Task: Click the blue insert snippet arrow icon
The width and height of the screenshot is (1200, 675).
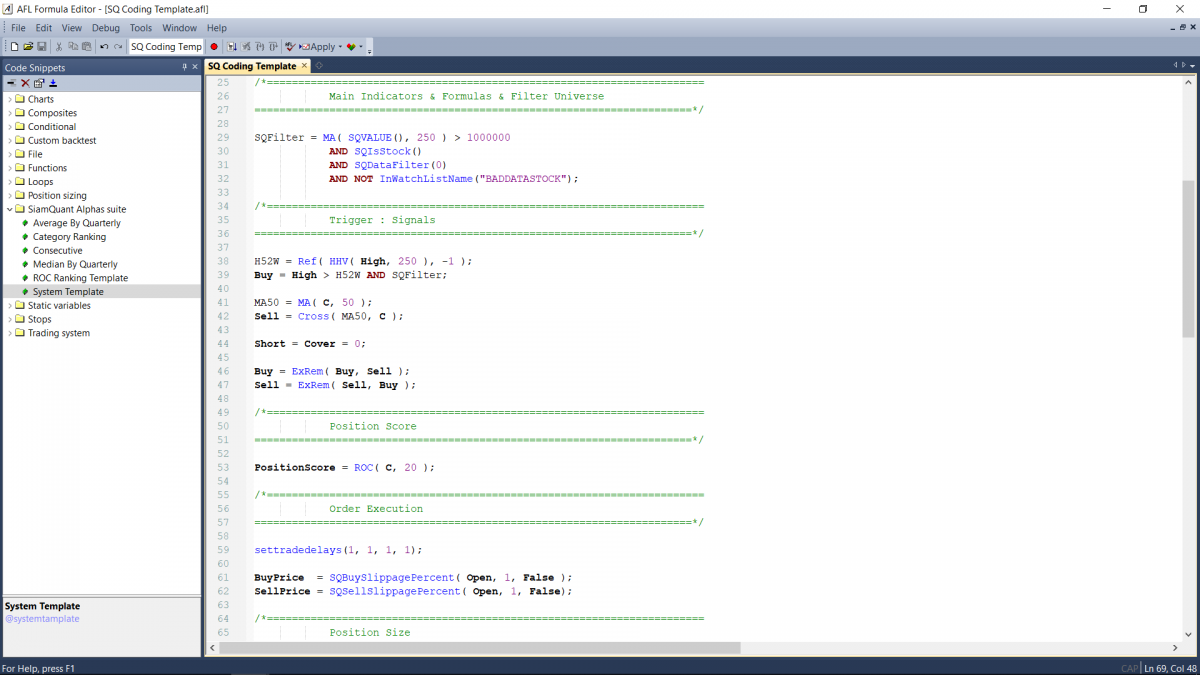Action: 53,83
